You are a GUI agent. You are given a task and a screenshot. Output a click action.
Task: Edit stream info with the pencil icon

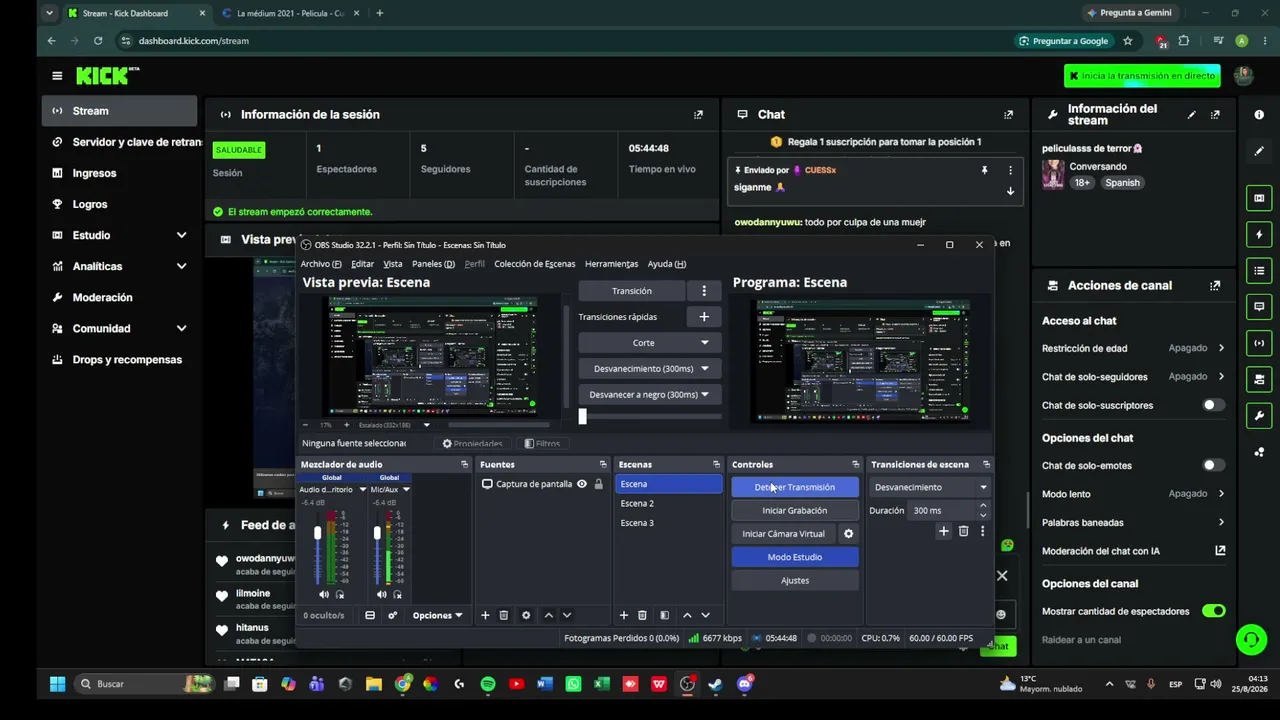tap(1191, 115)
